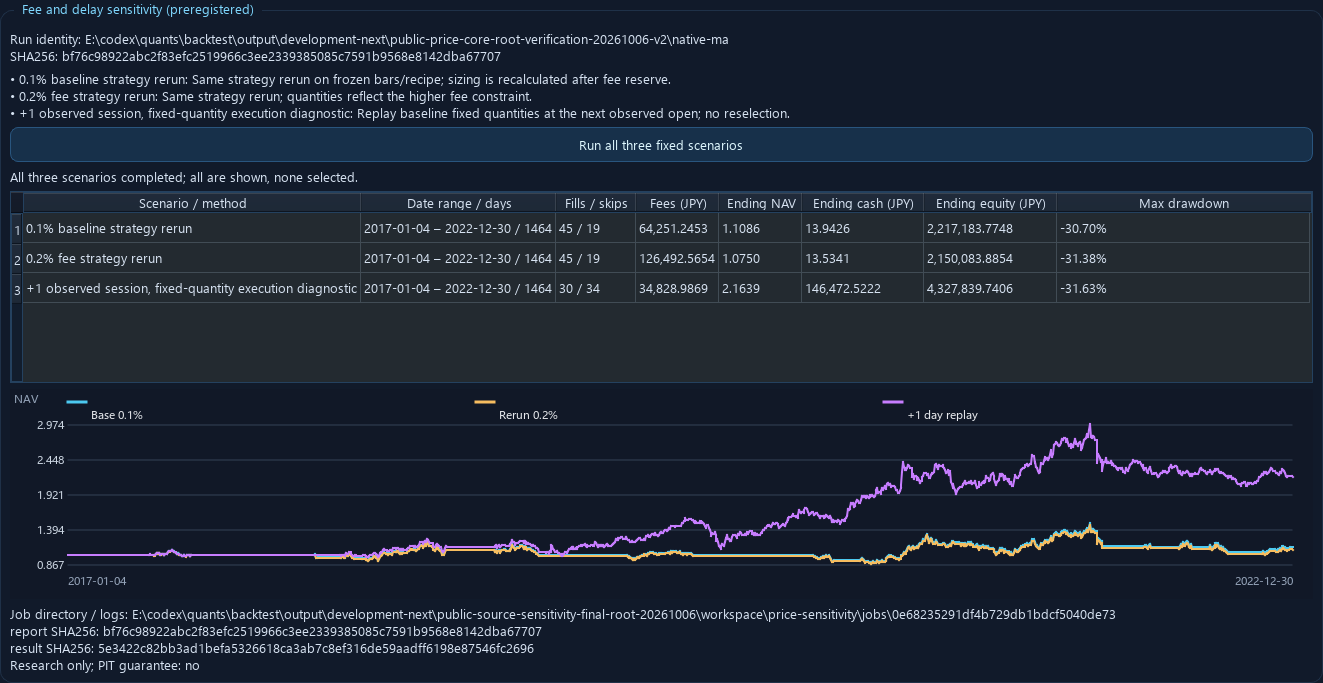
Task: Select row header 2 in the scenario table
Action: (x=17, y=258)
